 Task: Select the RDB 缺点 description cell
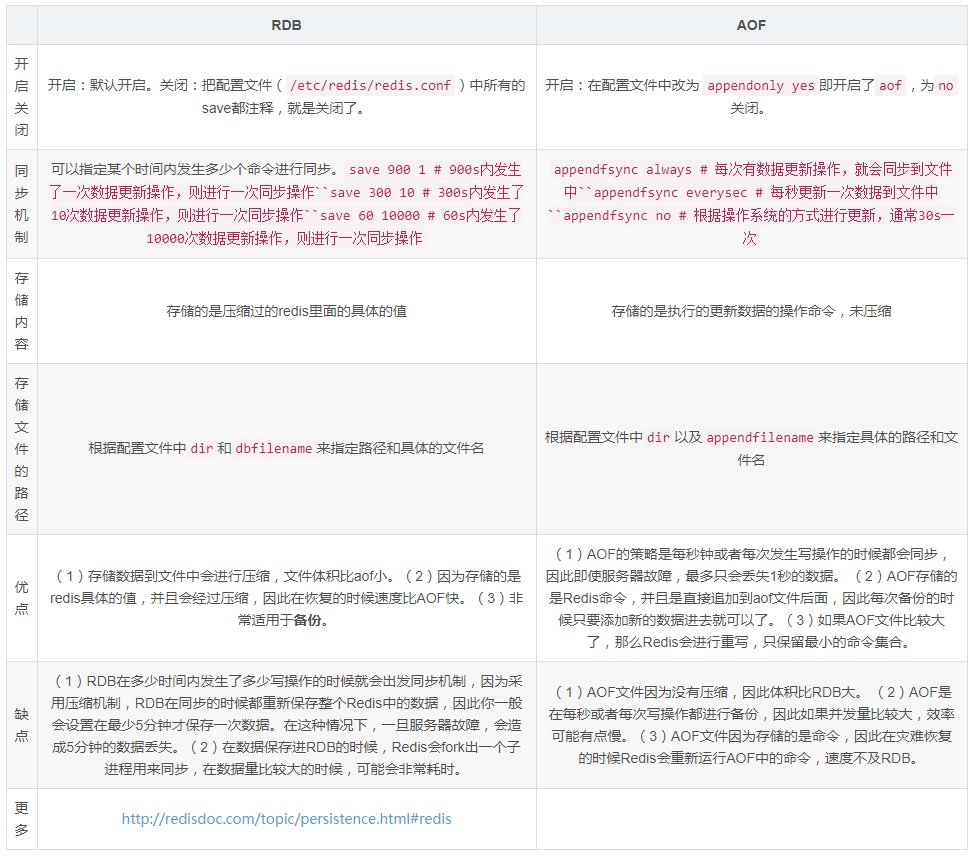tap(286, 727)
